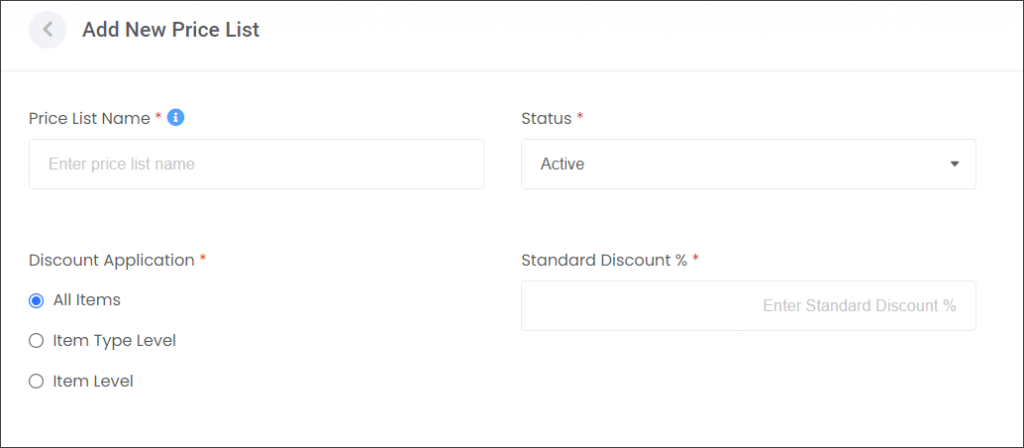The width and height of the screenshot is (1024, 448).
Task: Focus the Enter Standard Discount % field
Action: [x=748, y=306]
